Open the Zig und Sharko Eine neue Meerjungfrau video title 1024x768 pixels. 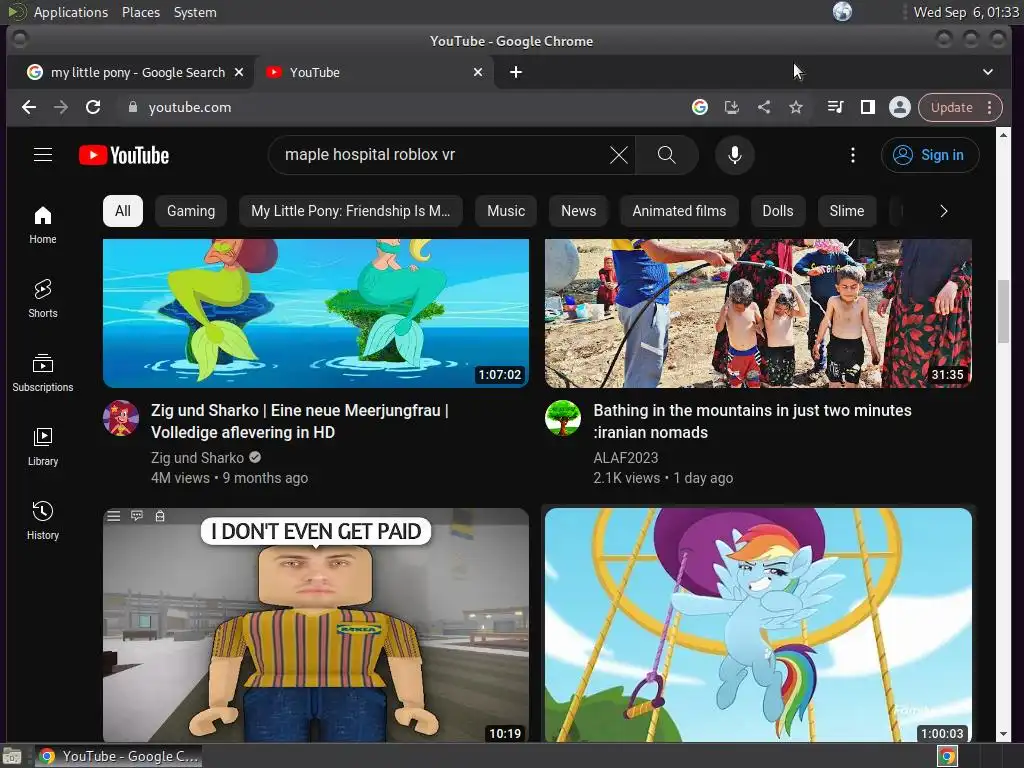click(300, 421)
